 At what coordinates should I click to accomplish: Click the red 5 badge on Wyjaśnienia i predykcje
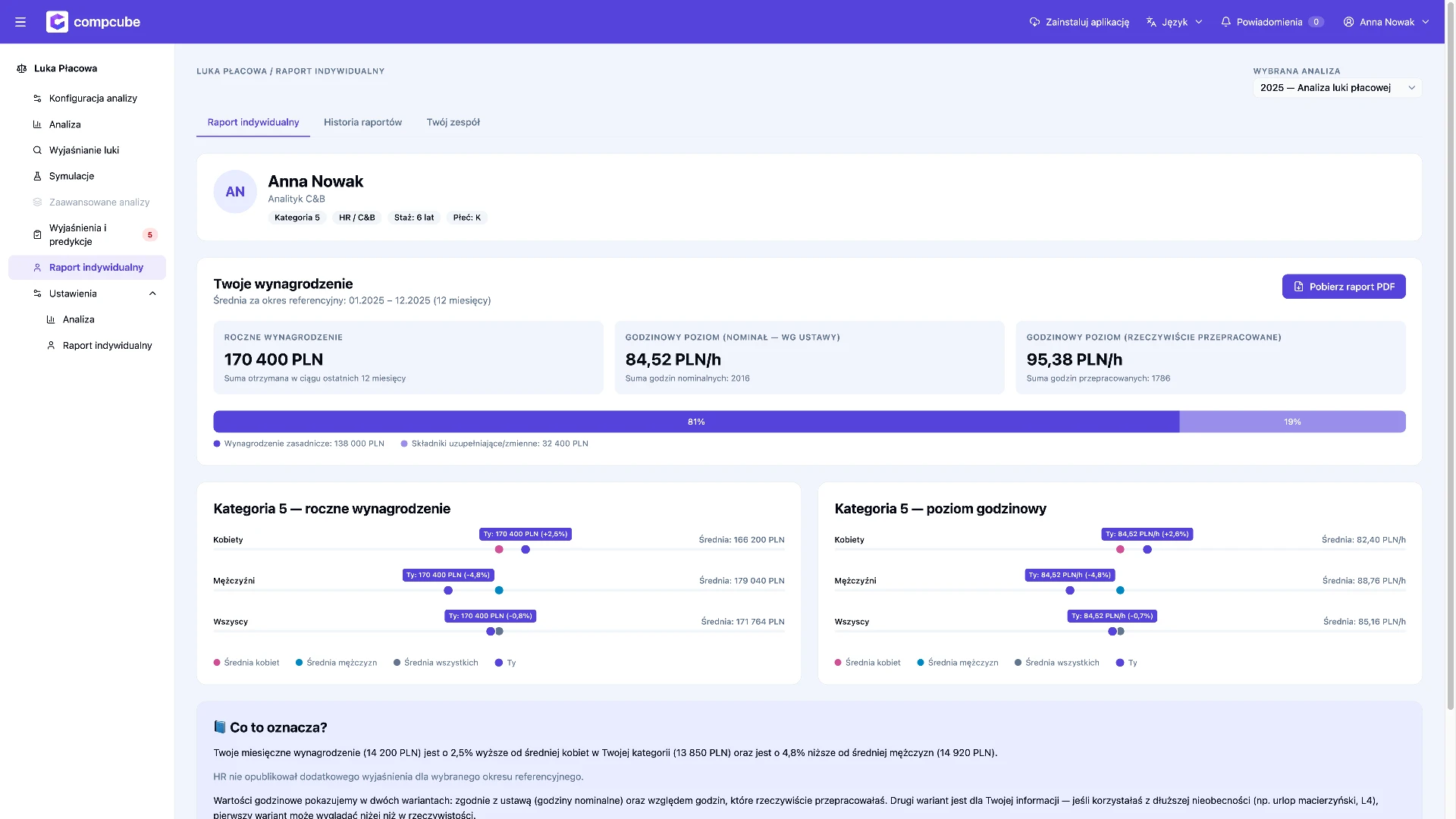150,235
